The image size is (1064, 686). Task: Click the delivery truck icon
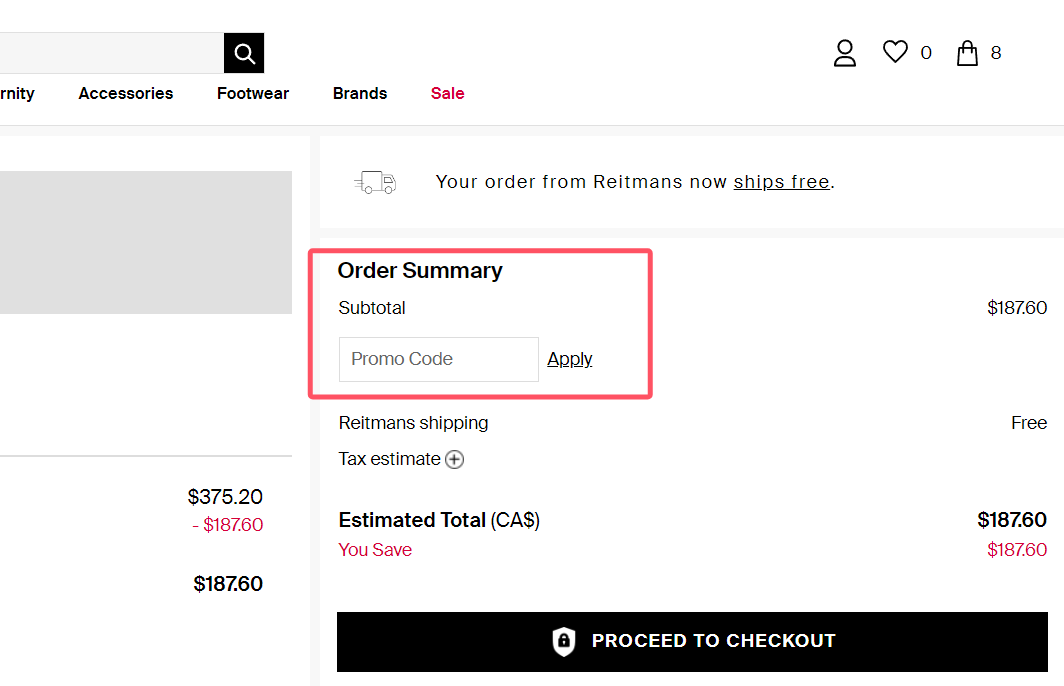click(375, 182)
